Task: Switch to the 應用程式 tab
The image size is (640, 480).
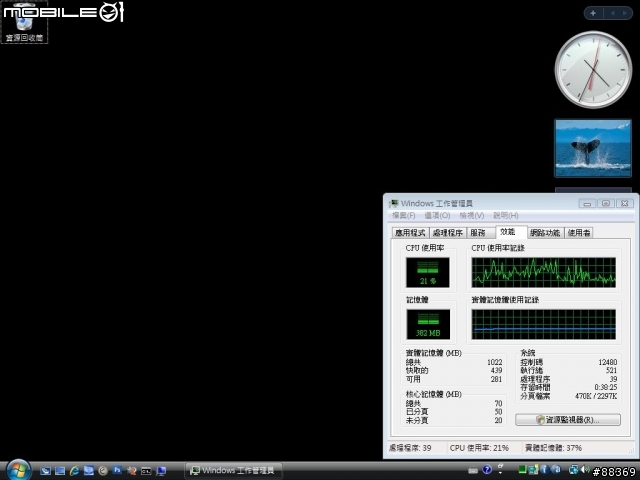Action: (x=410, y=233)
